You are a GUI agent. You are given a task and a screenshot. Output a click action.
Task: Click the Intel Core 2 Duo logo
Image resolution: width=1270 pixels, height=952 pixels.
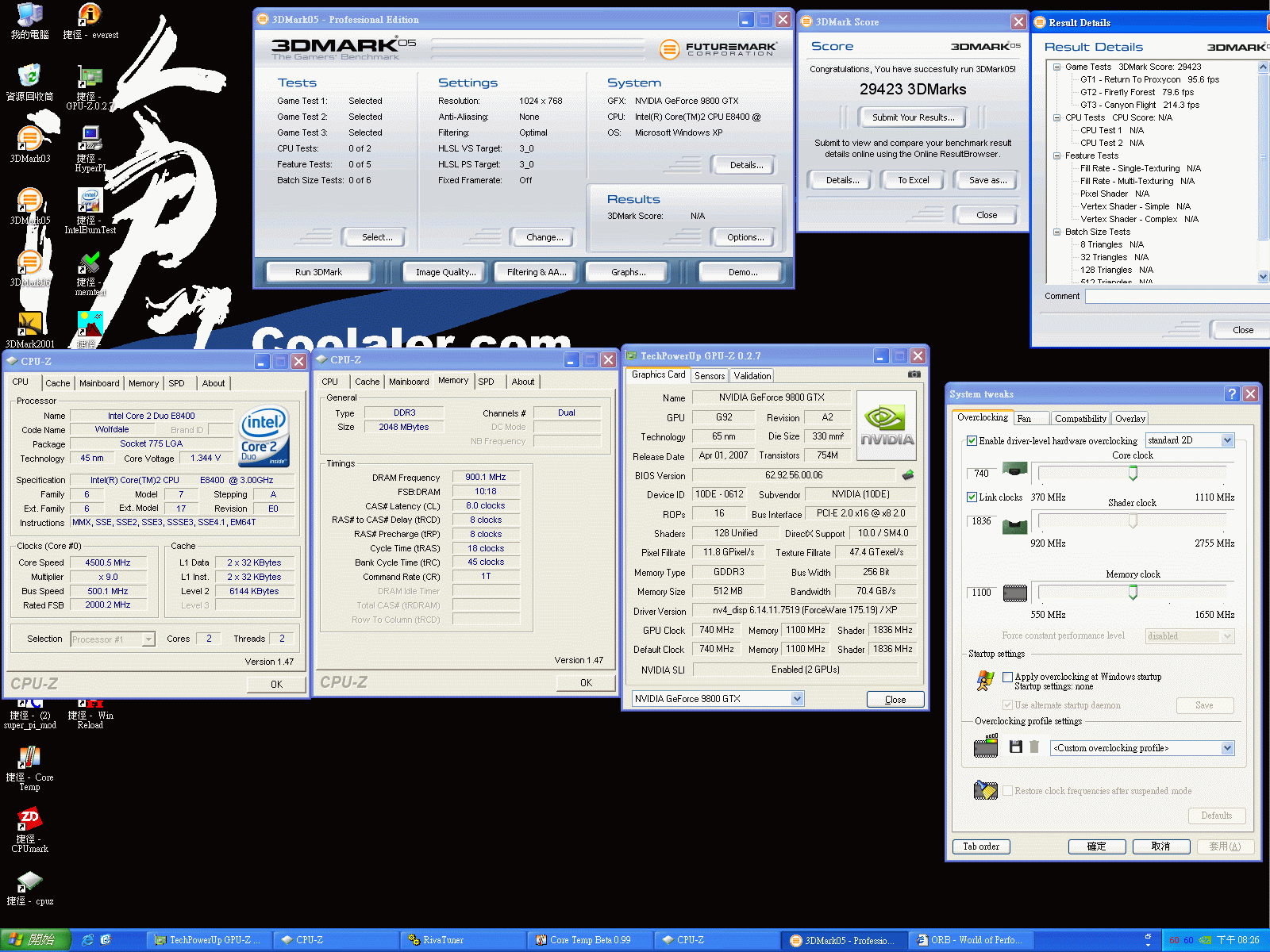tap(264, 437)
